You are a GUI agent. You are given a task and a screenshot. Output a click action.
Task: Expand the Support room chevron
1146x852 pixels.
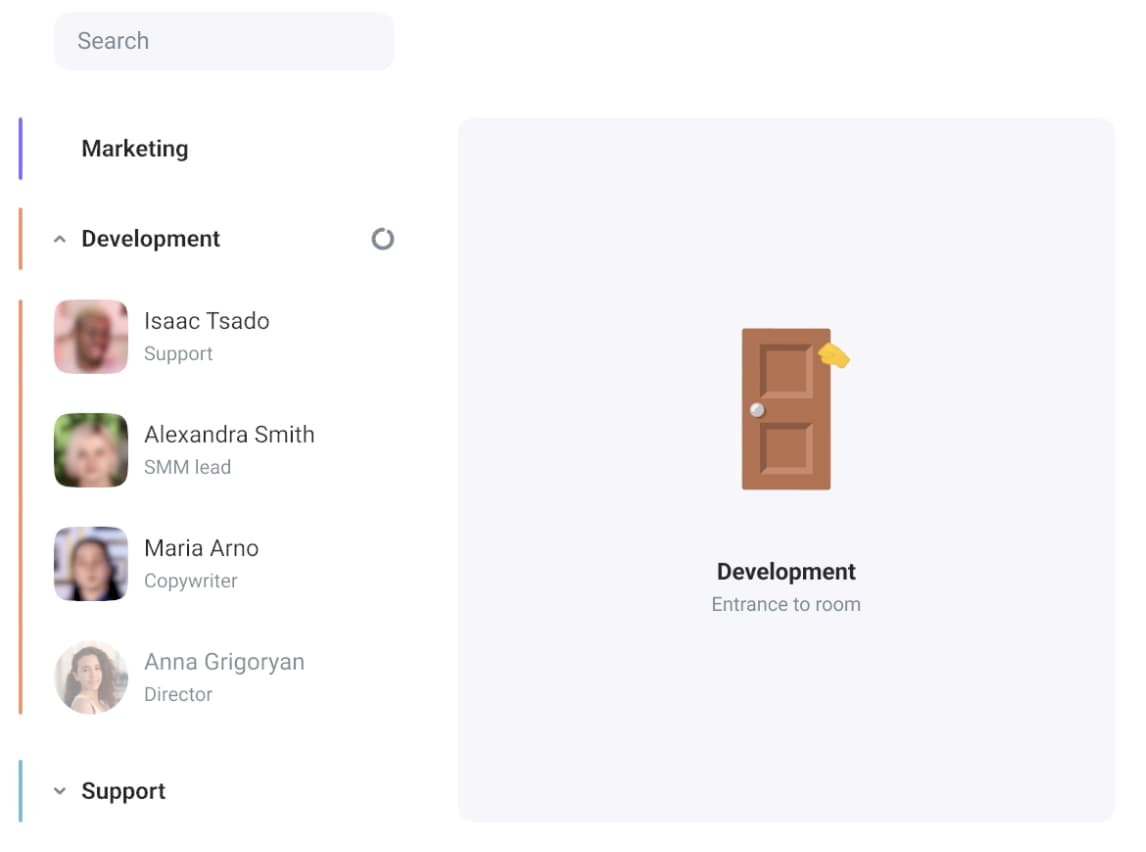[60, 791]
